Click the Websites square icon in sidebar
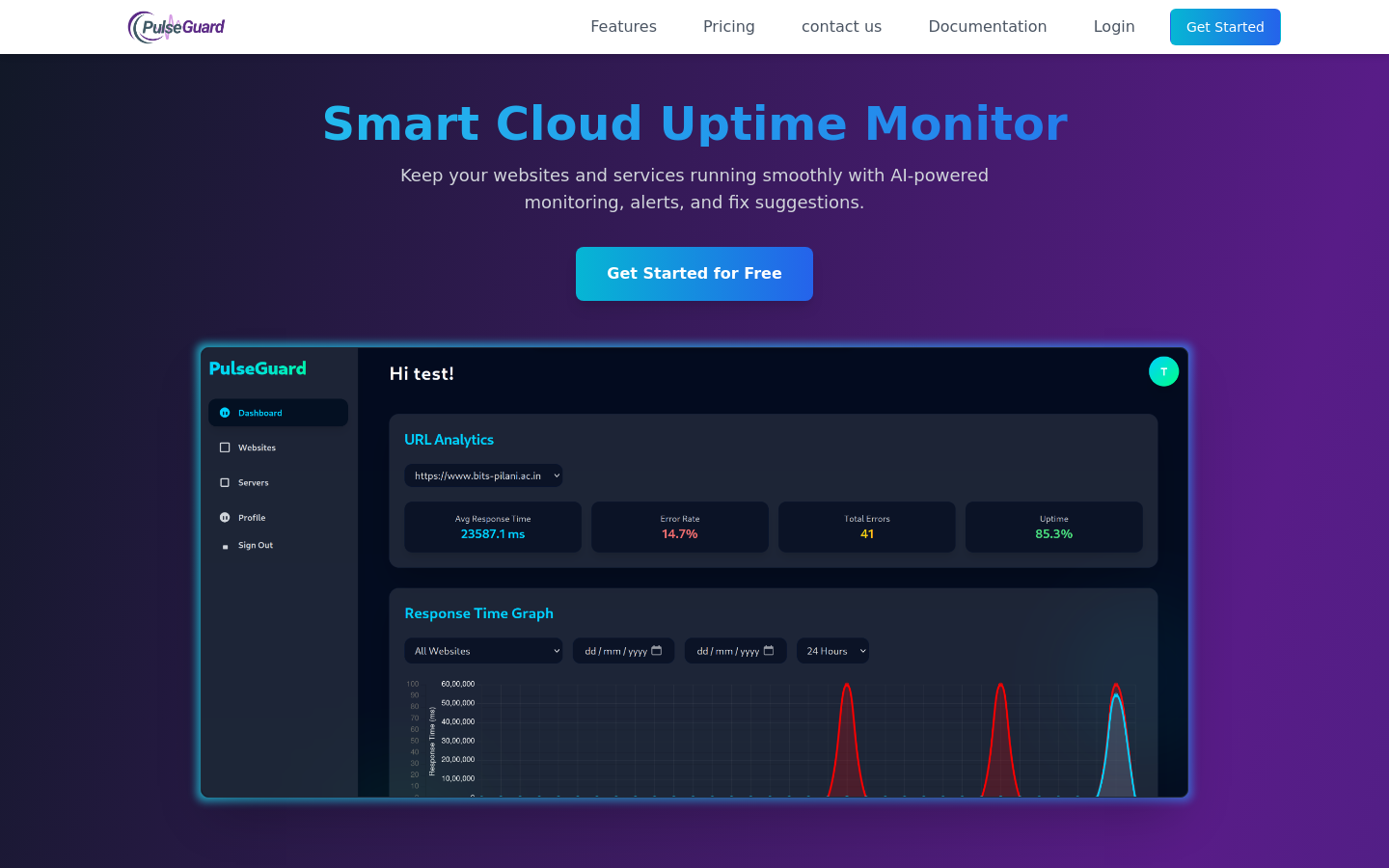1389x868 pixels. (225, 448)
